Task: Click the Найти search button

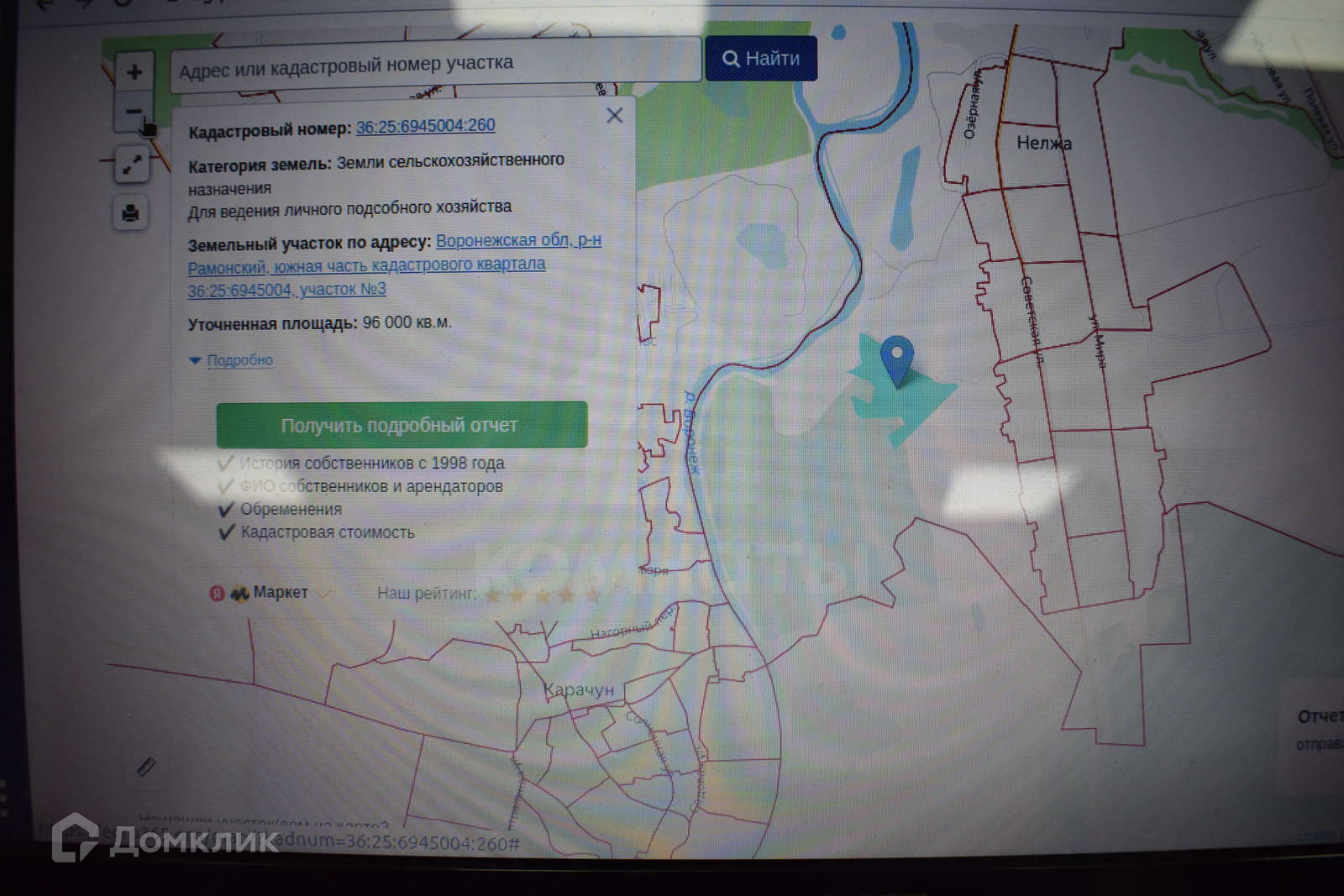Action: pyautogui.click(x=761, y=59)
